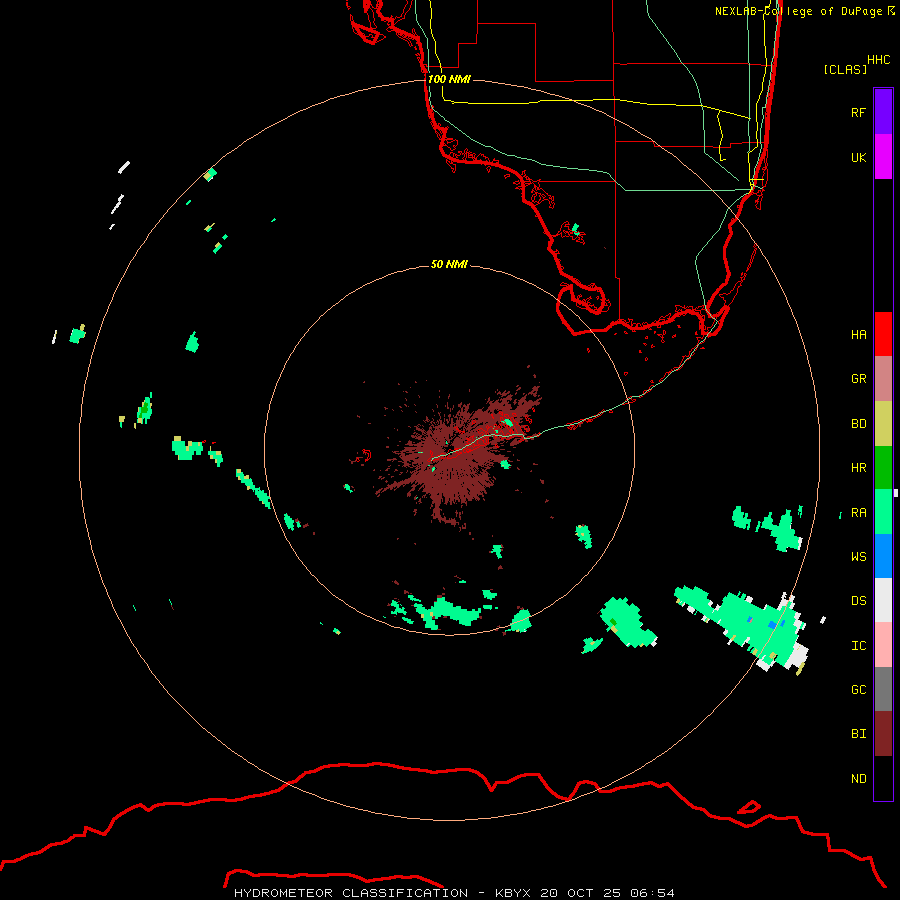Select the IC light pink legend swatch

coord(883,645)
